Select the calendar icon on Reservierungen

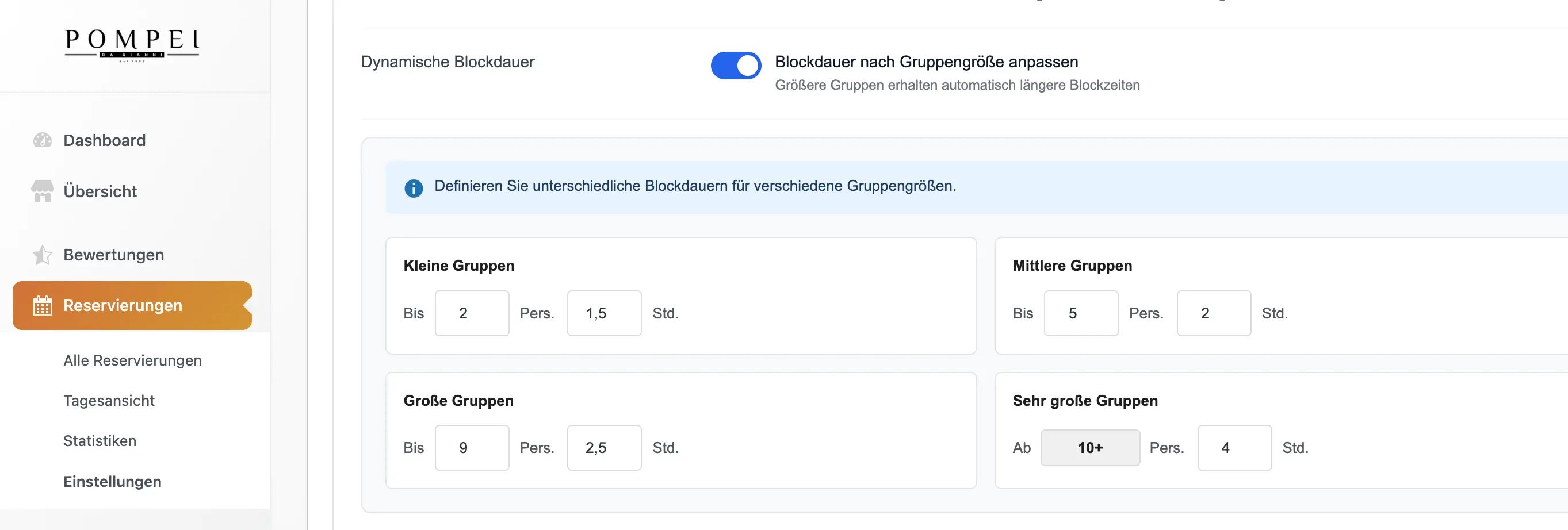pos(42,305)
